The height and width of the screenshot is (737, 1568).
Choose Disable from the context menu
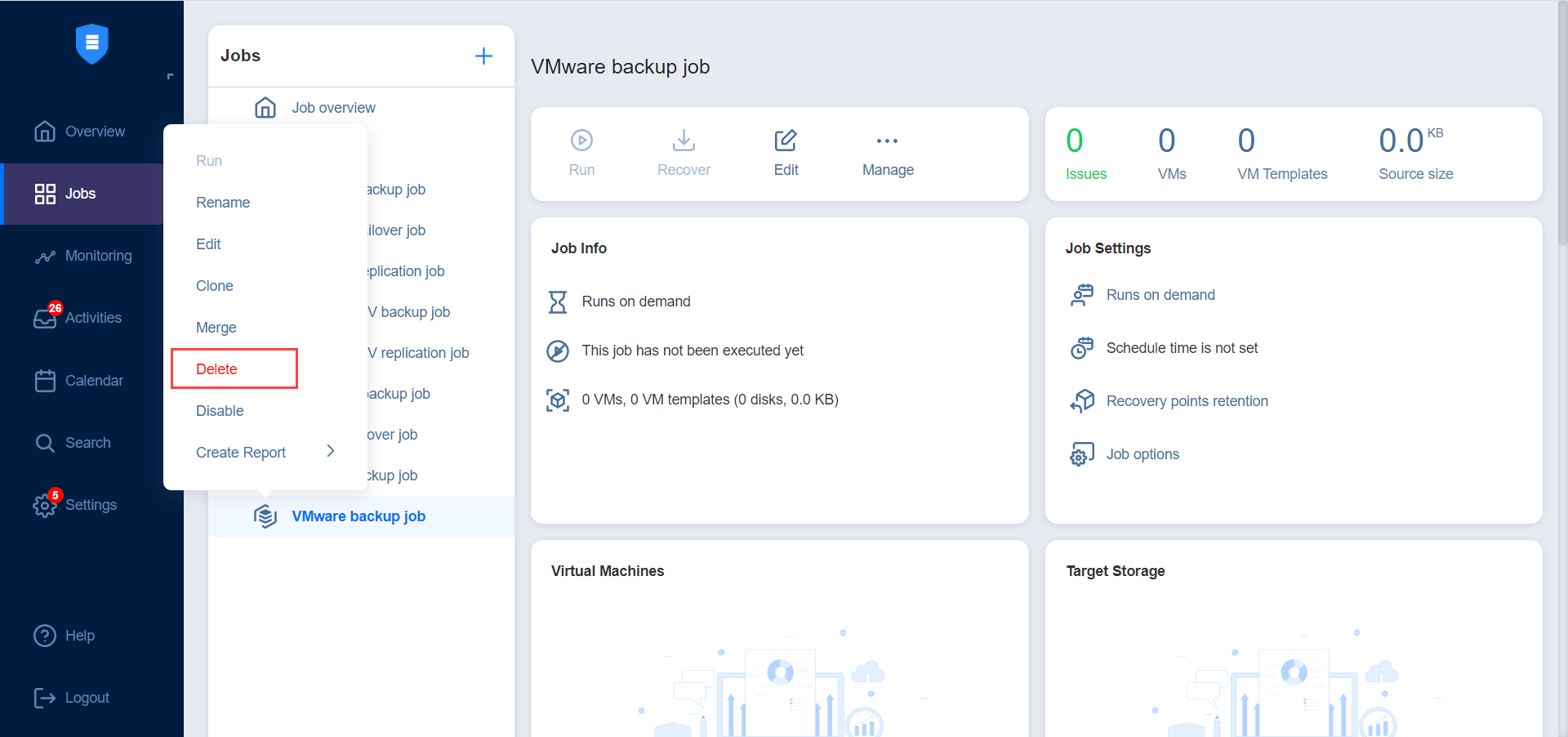click(x=220, y=411)
